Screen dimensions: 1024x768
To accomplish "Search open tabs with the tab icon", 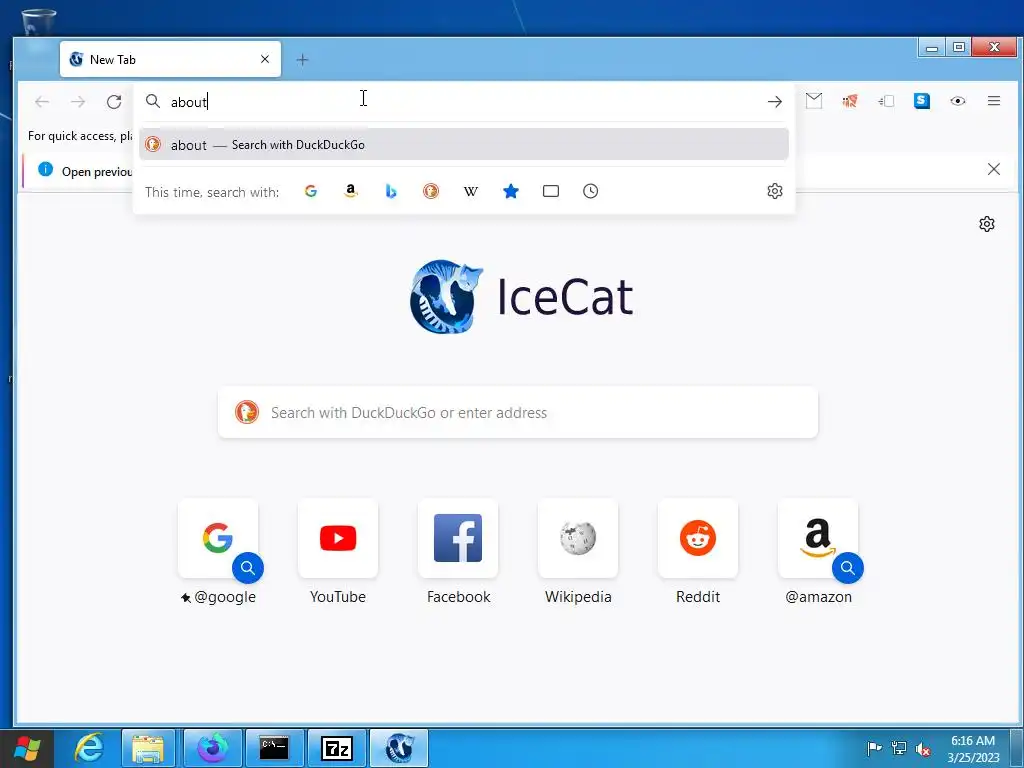I will (x=551, y=191).
